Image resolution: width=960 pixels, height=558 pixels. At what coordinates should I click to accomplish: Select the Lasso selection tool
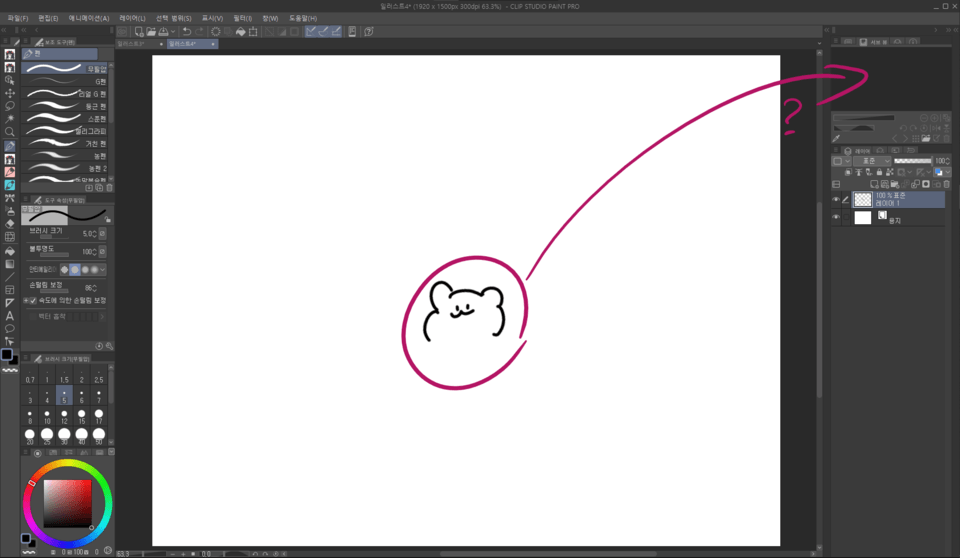[x=10, y=106]
